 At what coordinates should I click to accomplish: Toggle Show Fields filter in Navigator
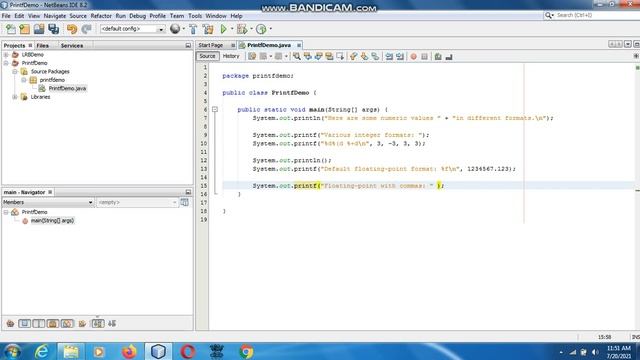[x=24, y=323]
